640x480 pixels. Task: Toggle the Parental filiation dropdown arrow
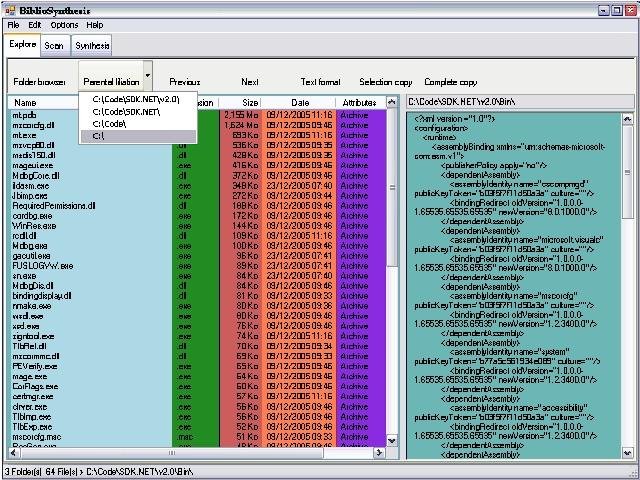[148, 76]
